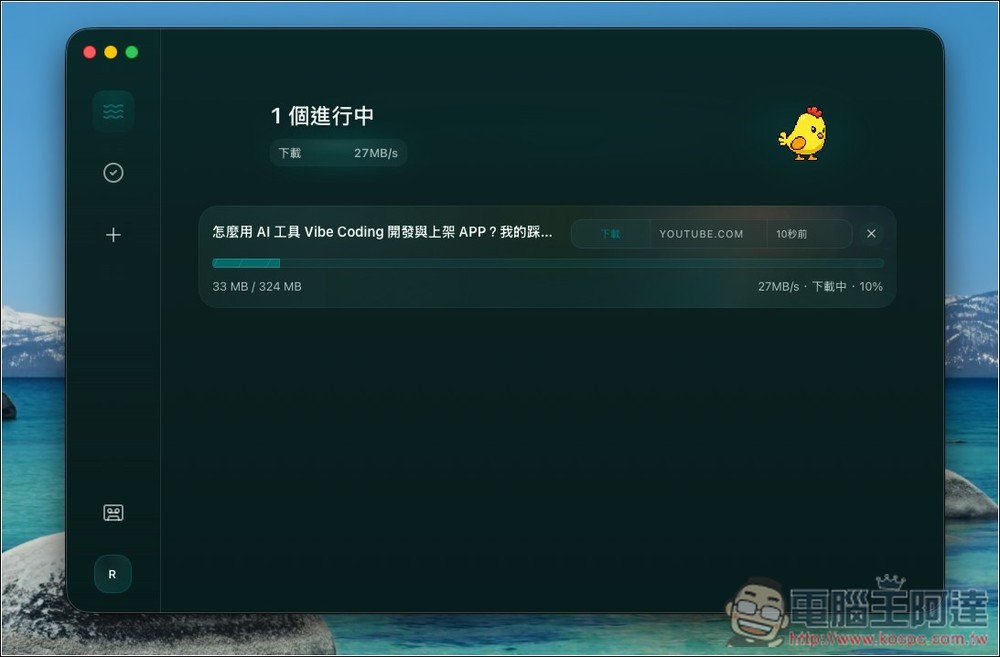Screen dimensions: 1000x657
Task: Open the completed downloads checkmark icon
Action: point(114,173)
